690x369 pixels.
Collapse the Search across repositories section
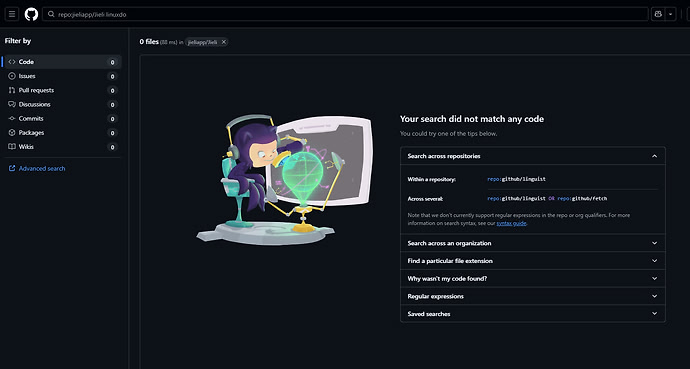point(532,156)
